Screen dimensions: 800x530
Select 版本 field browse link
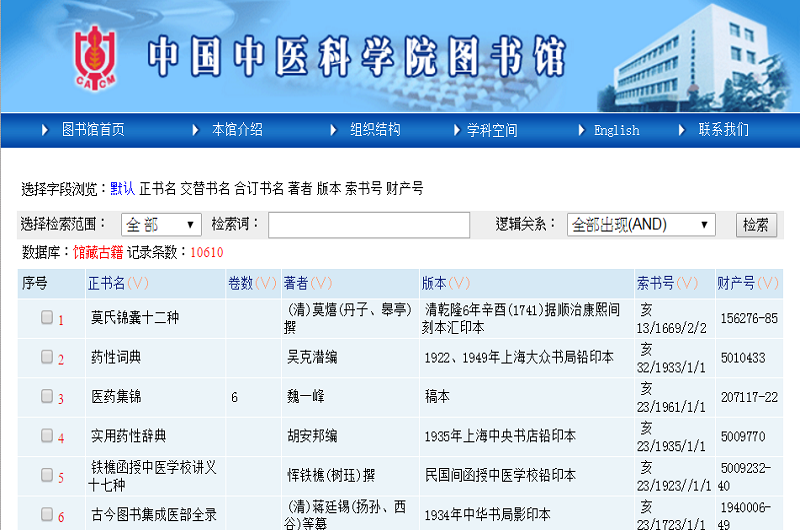[329, 189]
